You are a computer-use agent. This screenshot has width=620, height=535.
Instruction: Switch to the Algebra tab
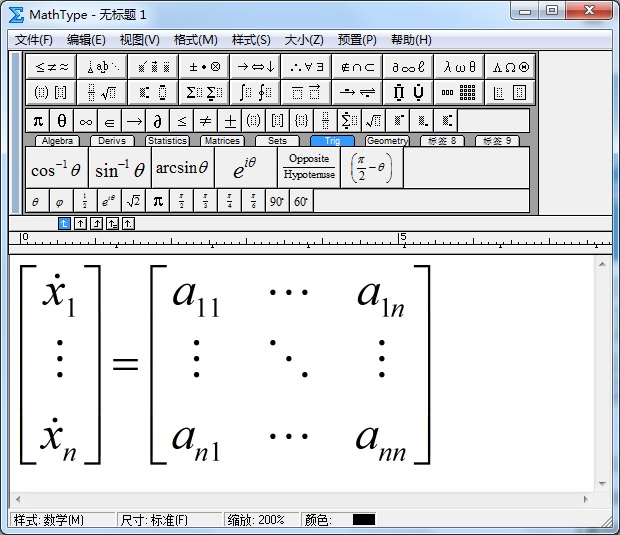tap(56, 141)
